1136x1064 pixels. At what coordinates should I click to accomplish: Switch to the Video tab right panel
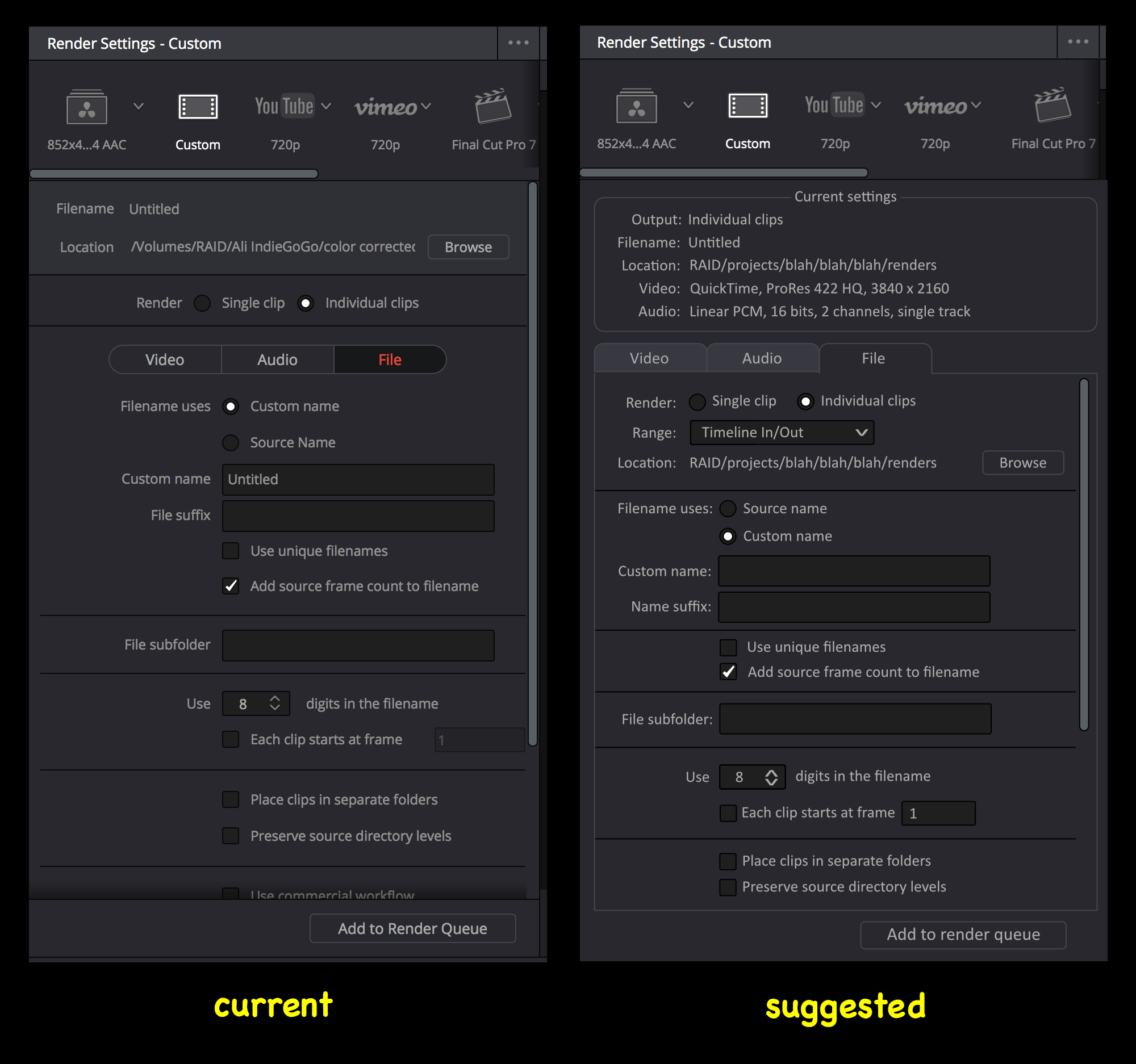[x=650, y=357]
